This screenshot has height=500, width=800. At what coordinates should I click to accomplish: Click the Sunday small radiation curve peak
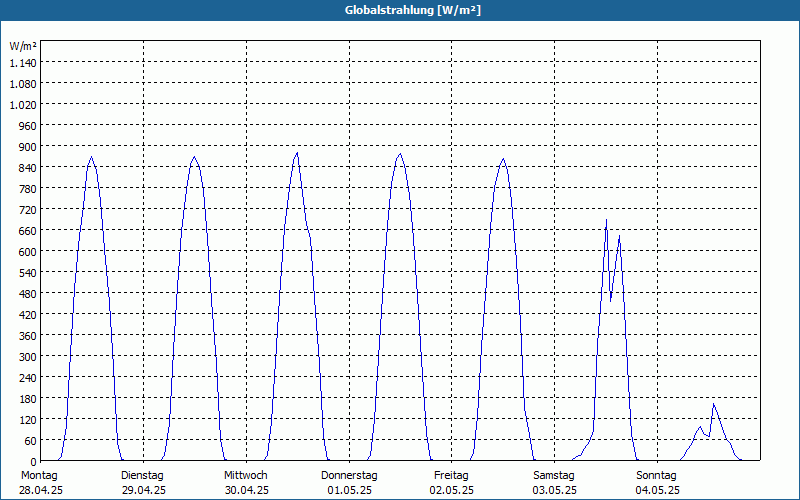coord(714,404)
